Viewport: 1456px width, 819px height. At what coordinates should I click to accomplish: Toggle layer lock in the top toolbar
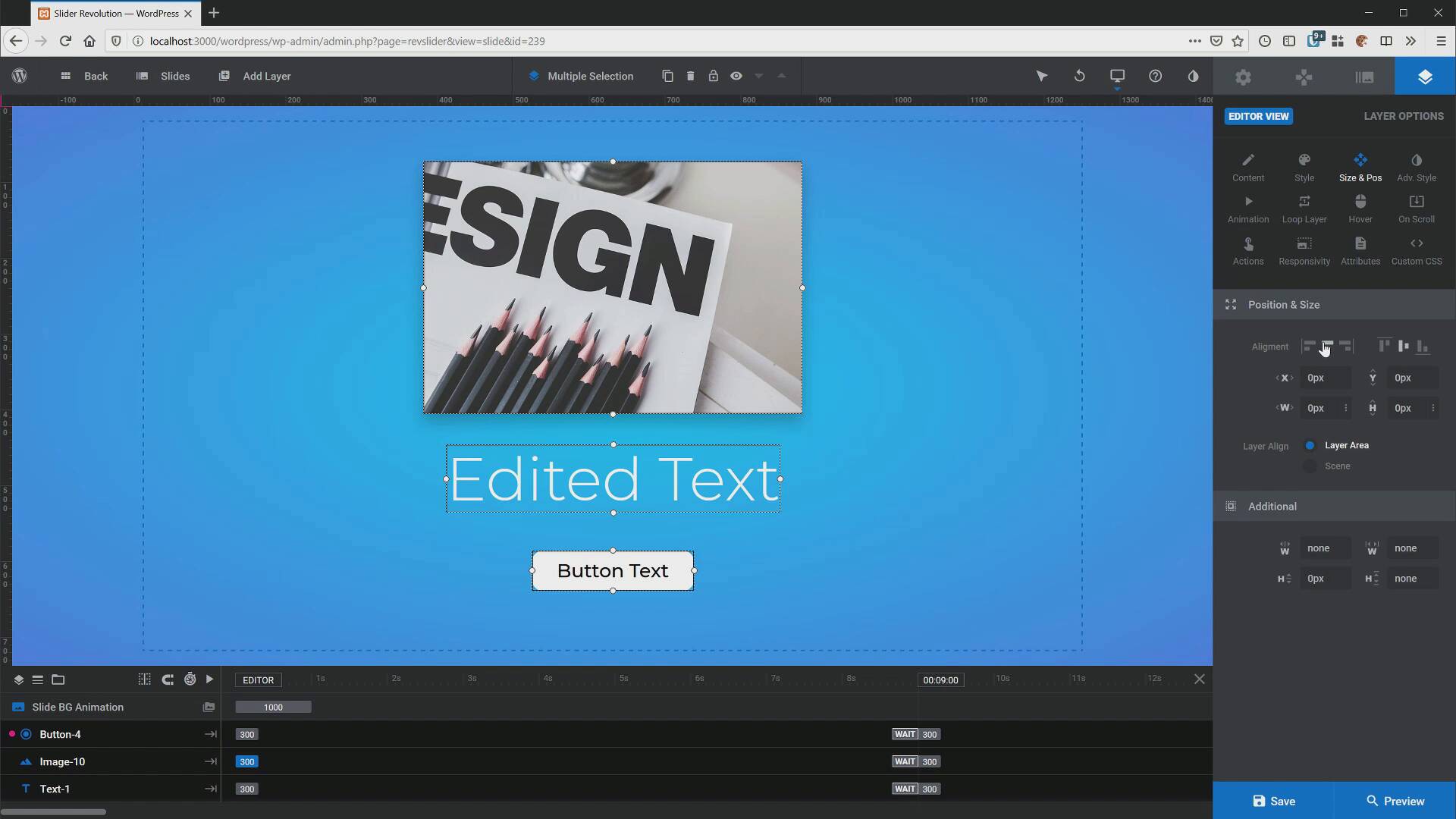714,76
